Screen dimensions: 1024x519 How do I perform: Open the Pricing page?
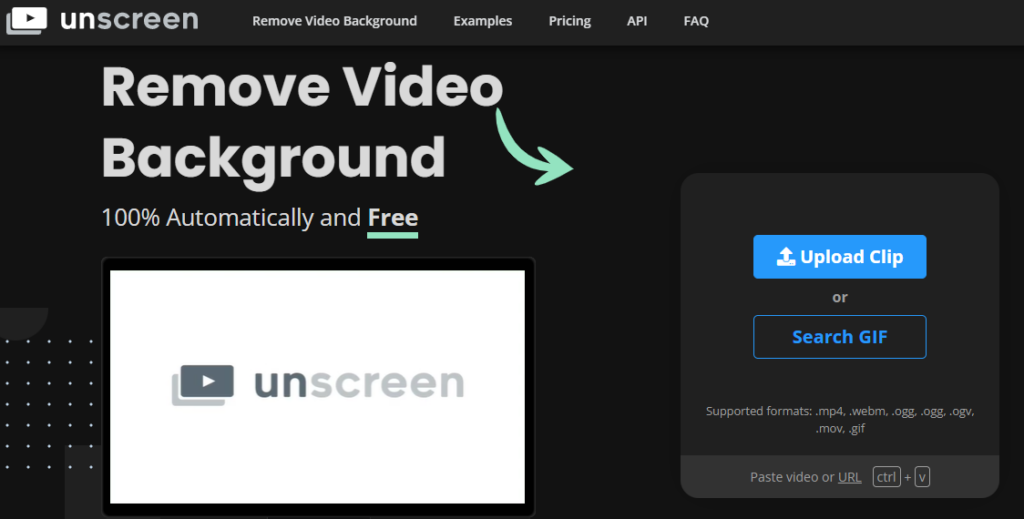pyautogui.click(x=569, y=21)
